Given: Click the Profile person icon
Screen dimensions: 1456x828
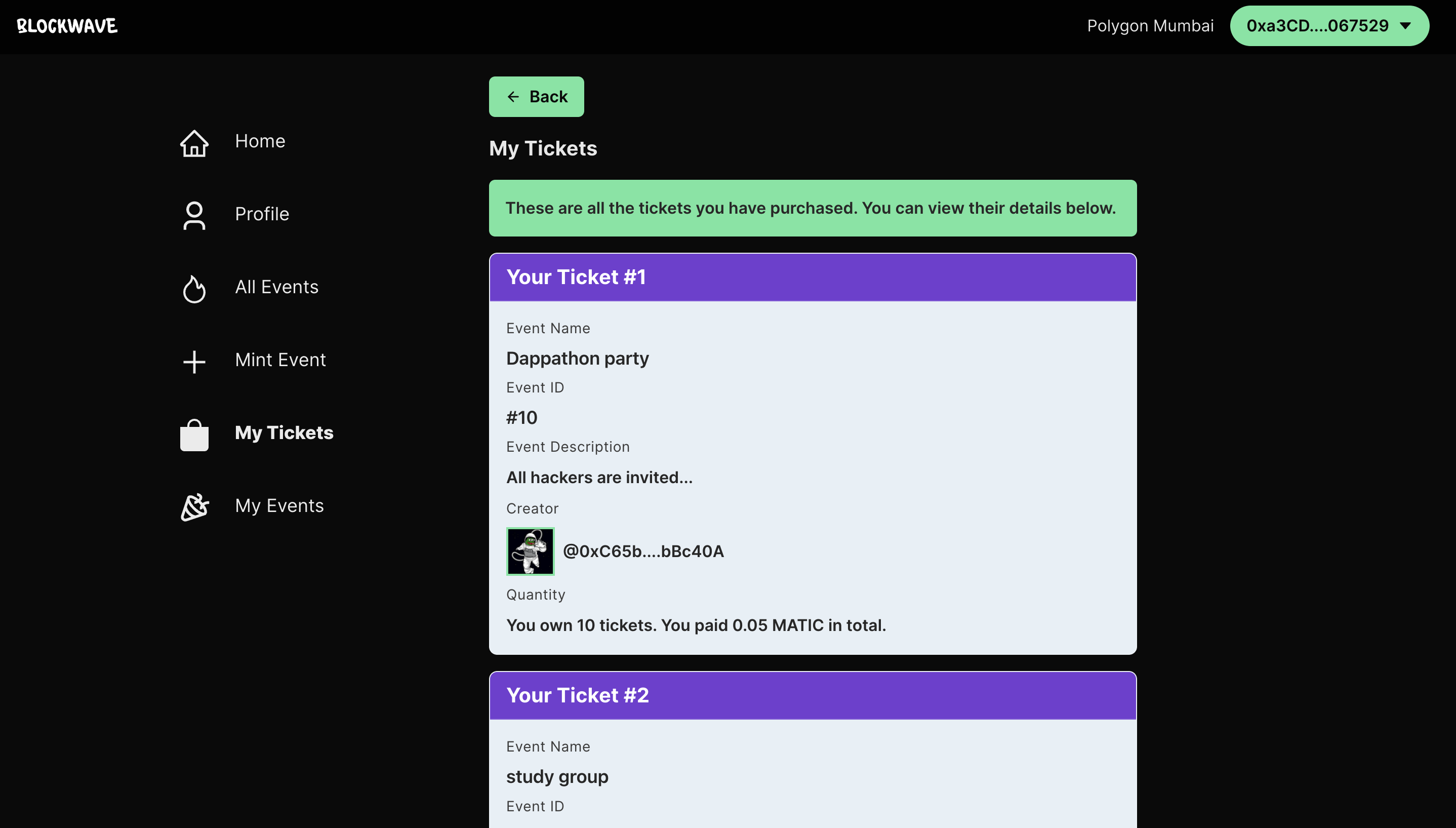Looking at the screenshot, I should click(194, 215).
